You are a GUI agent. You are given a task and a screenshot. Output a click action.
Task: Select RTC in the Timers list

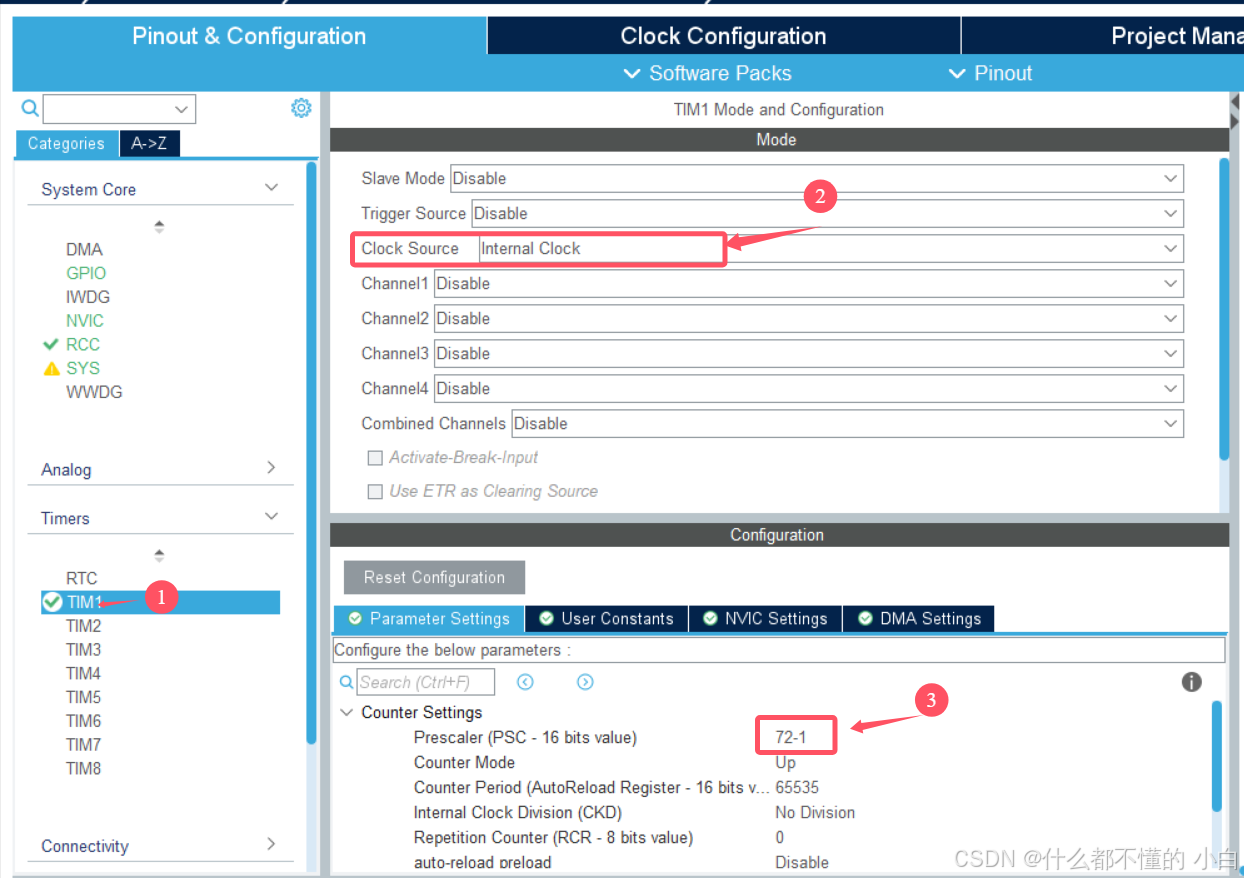click(82, 578)
